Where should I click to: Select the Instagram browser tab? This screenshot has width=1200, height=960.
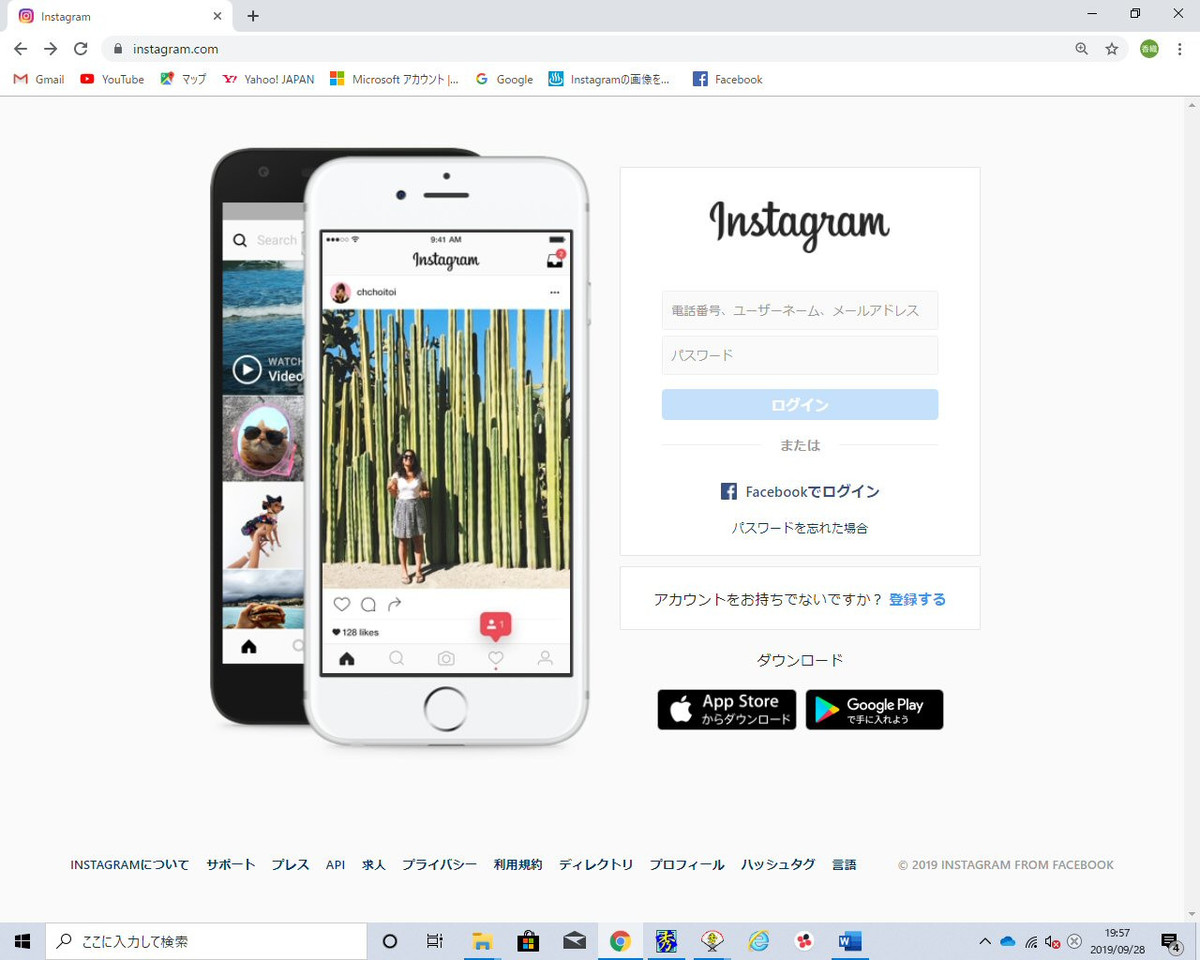[x=120, y=16]
